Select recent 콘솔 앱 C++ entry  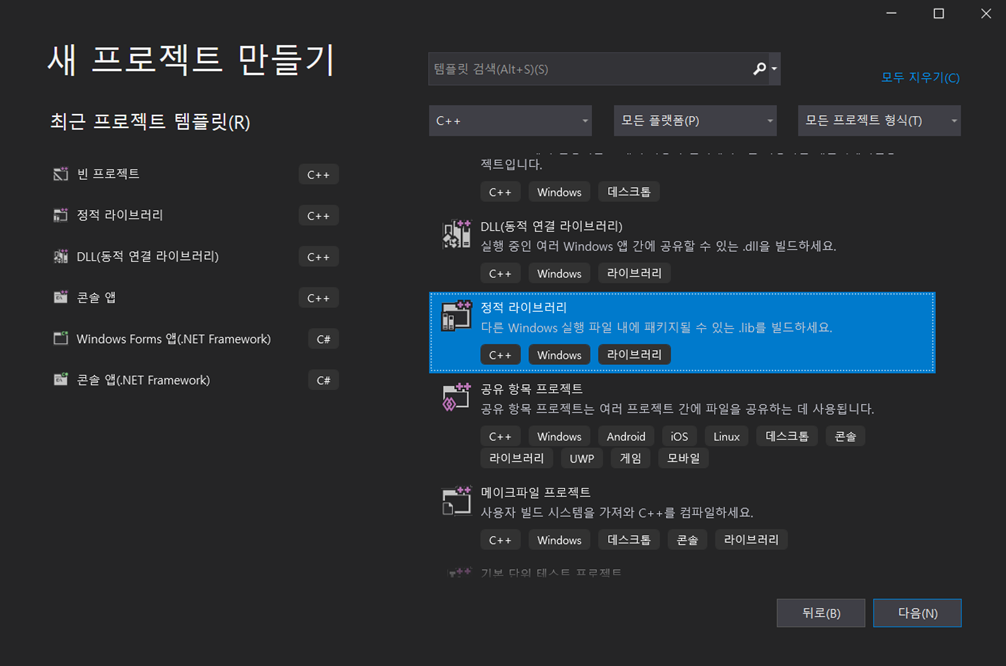96,297
